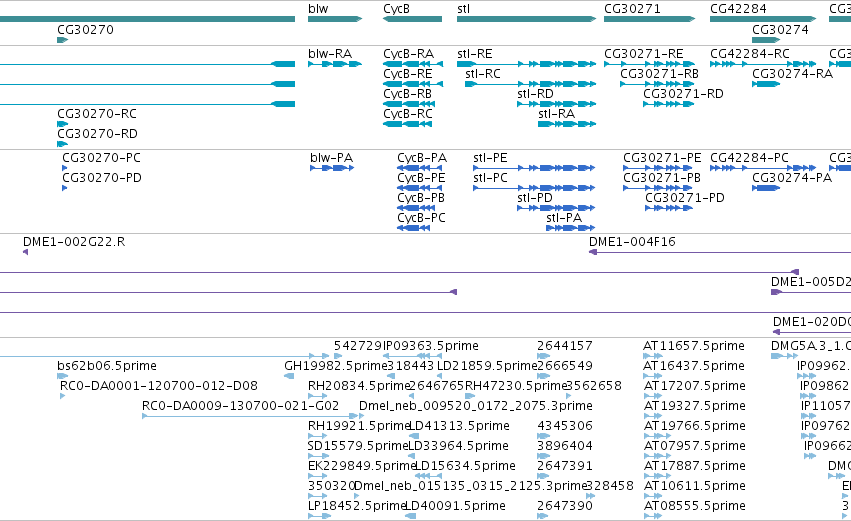Viewport: 851px width, 521px height.
Task: Select the CG42284 gene label
Action: click(738, 9)
